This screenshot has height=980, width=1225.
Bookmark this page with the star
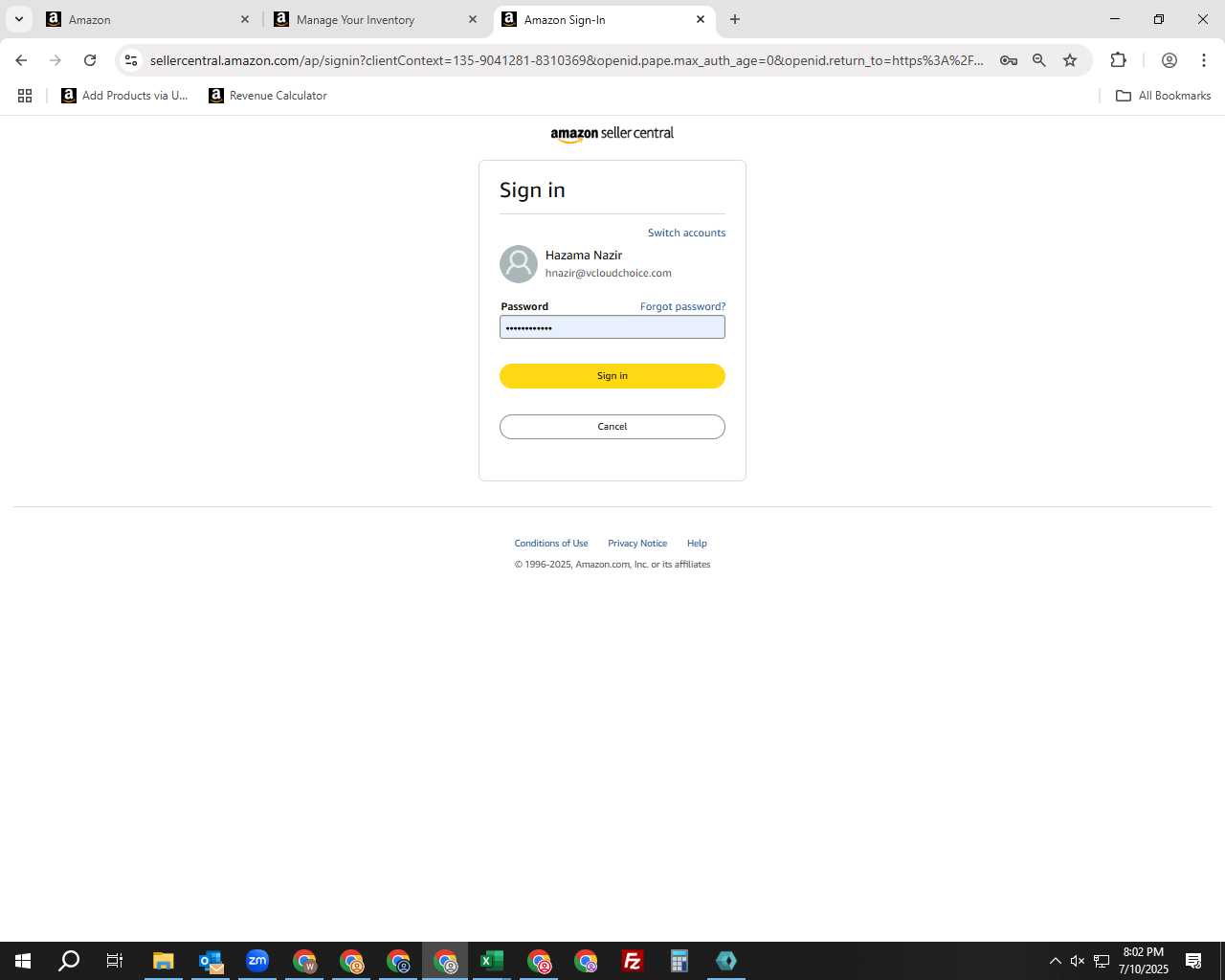(x=1070, y=60)
